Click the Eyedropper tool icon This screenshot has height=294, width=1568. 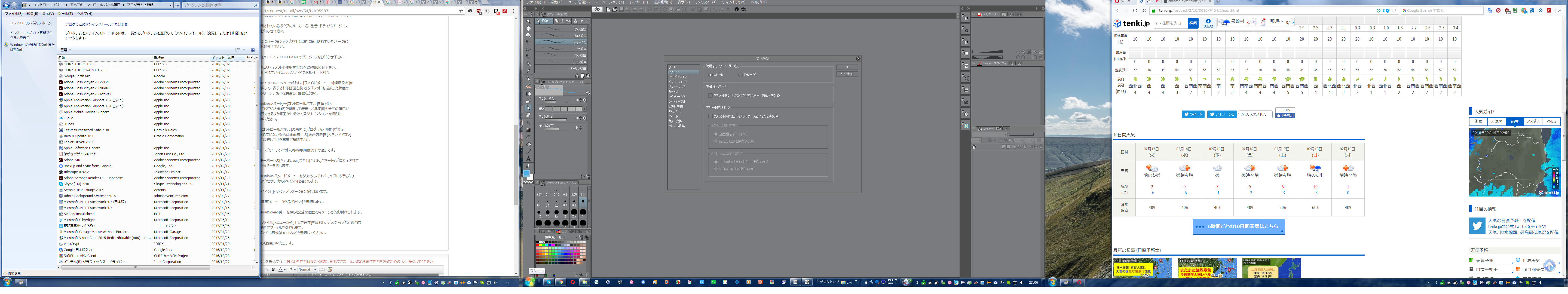[x=528, y=71]
